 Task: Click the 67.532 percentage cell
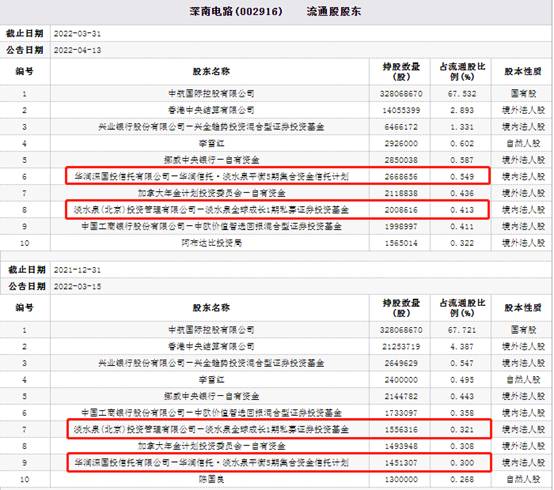tap(463, 94)
